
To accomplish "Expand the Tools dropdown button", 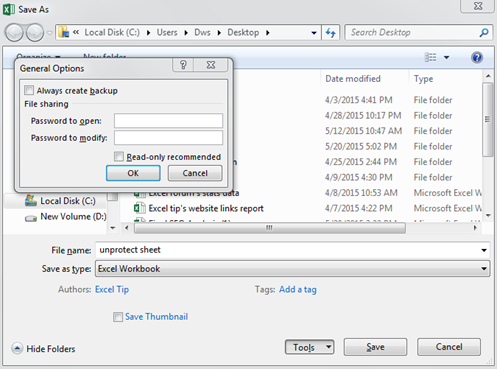I will [309, 347].
